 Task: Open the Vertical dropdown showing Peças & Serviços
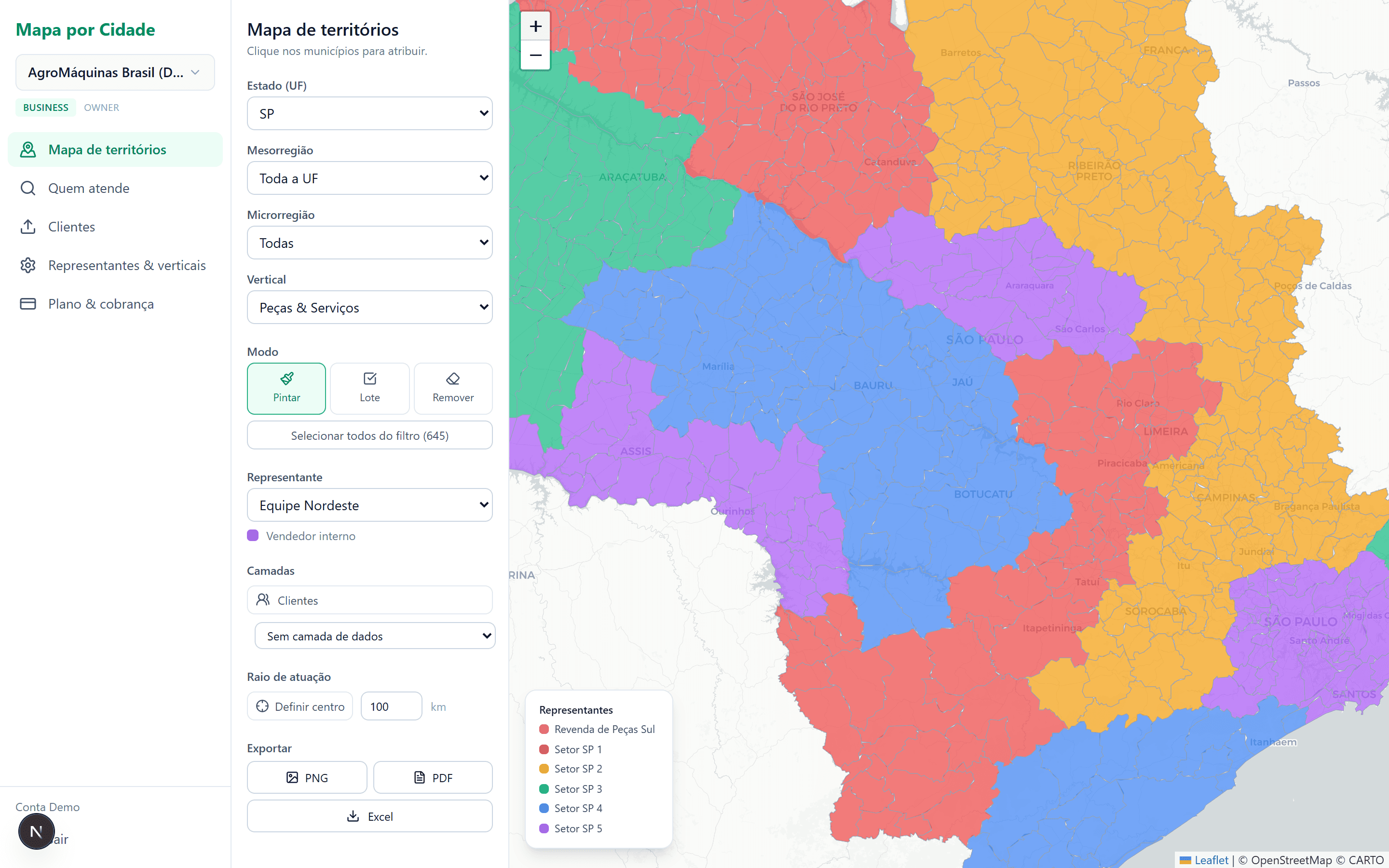(369, 307)
